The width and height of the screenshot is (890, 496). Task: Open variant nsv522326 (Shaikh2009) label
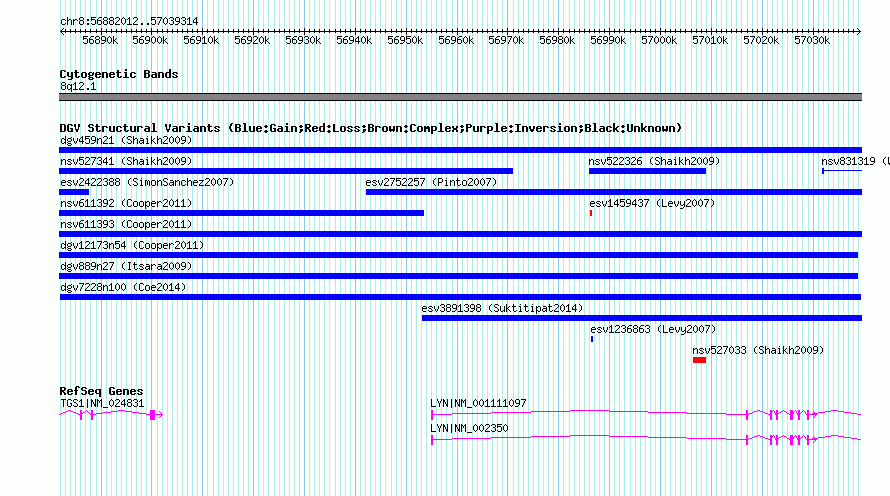pos(654,161)
